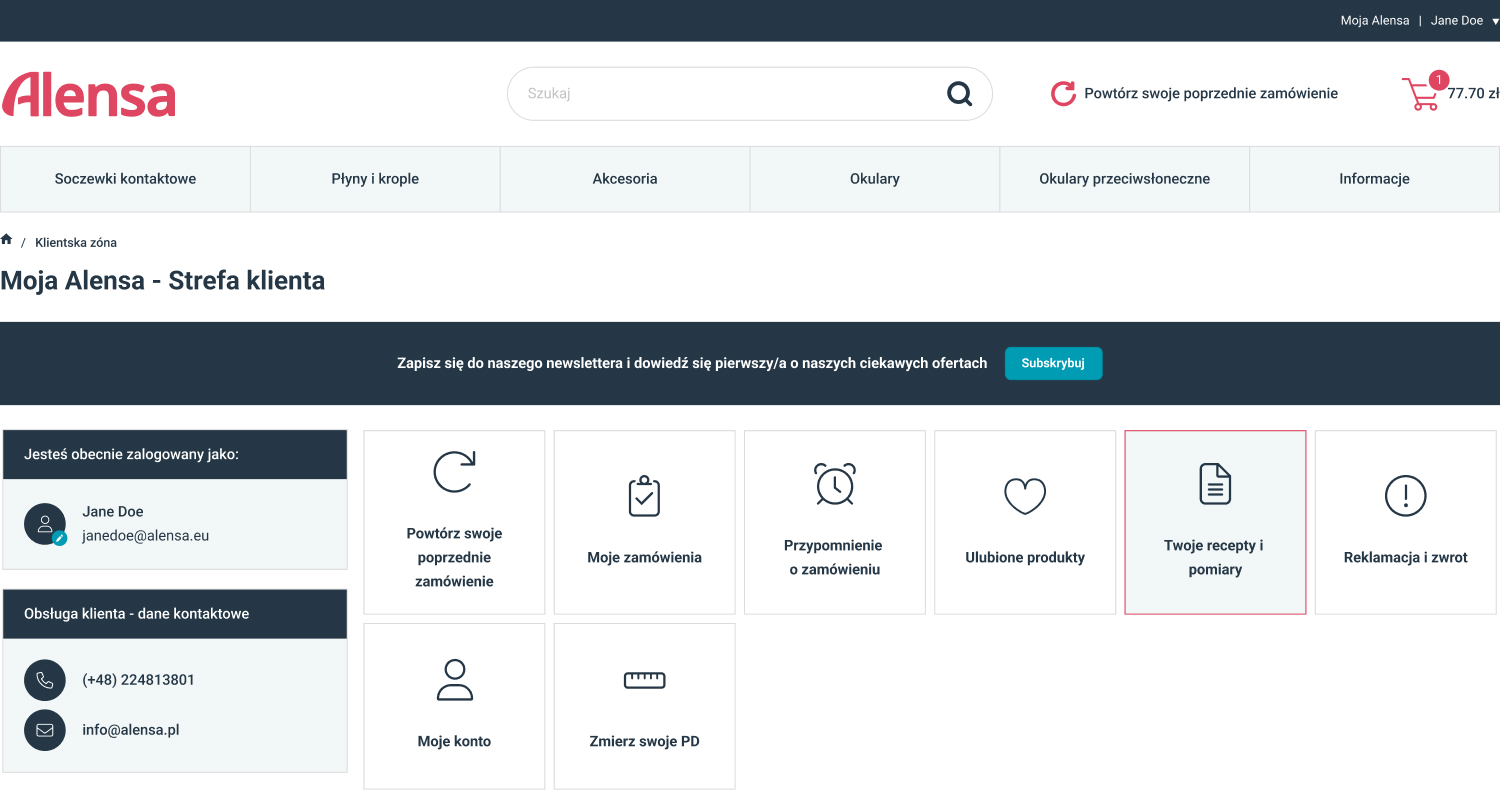Open Okulary przeciwsłoneczne menu
This screenshot has width=1500, height=803.
point(1125,179)
